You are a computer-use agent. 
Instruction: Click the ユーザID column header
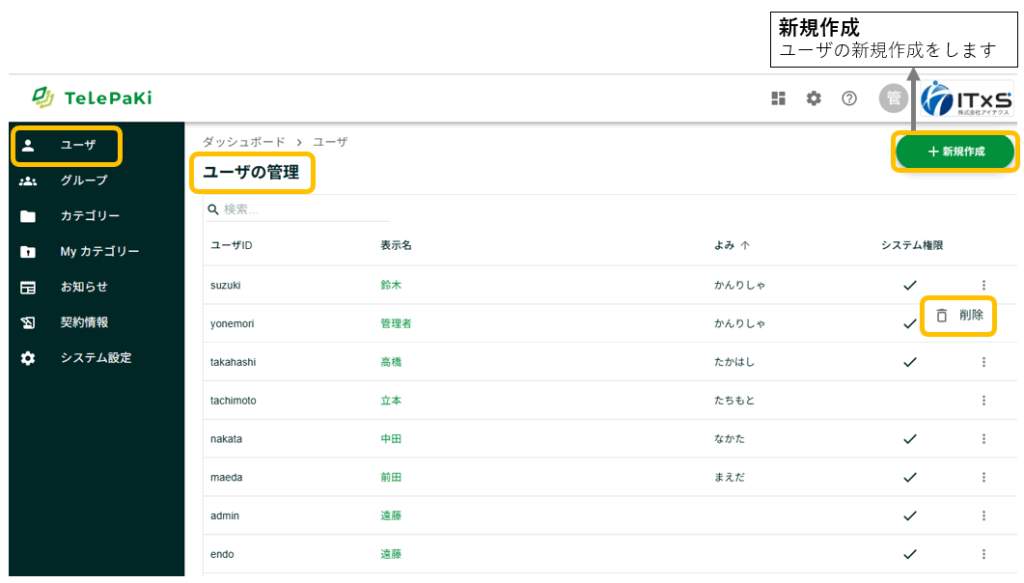(x=231, y=245)
